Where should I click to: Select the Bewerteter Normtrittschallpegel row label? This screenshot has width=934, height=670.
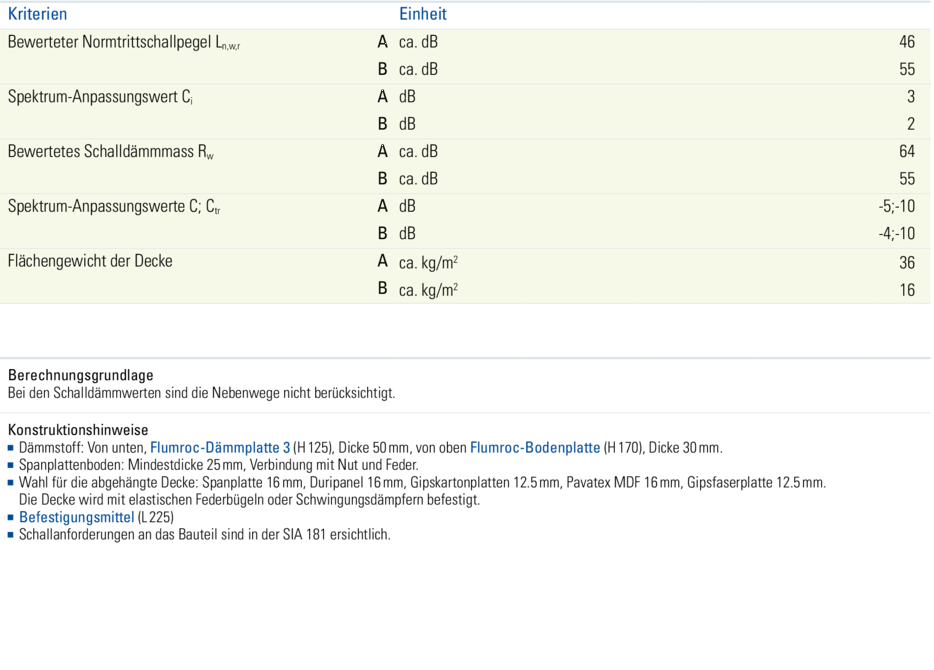pos(124,43)
